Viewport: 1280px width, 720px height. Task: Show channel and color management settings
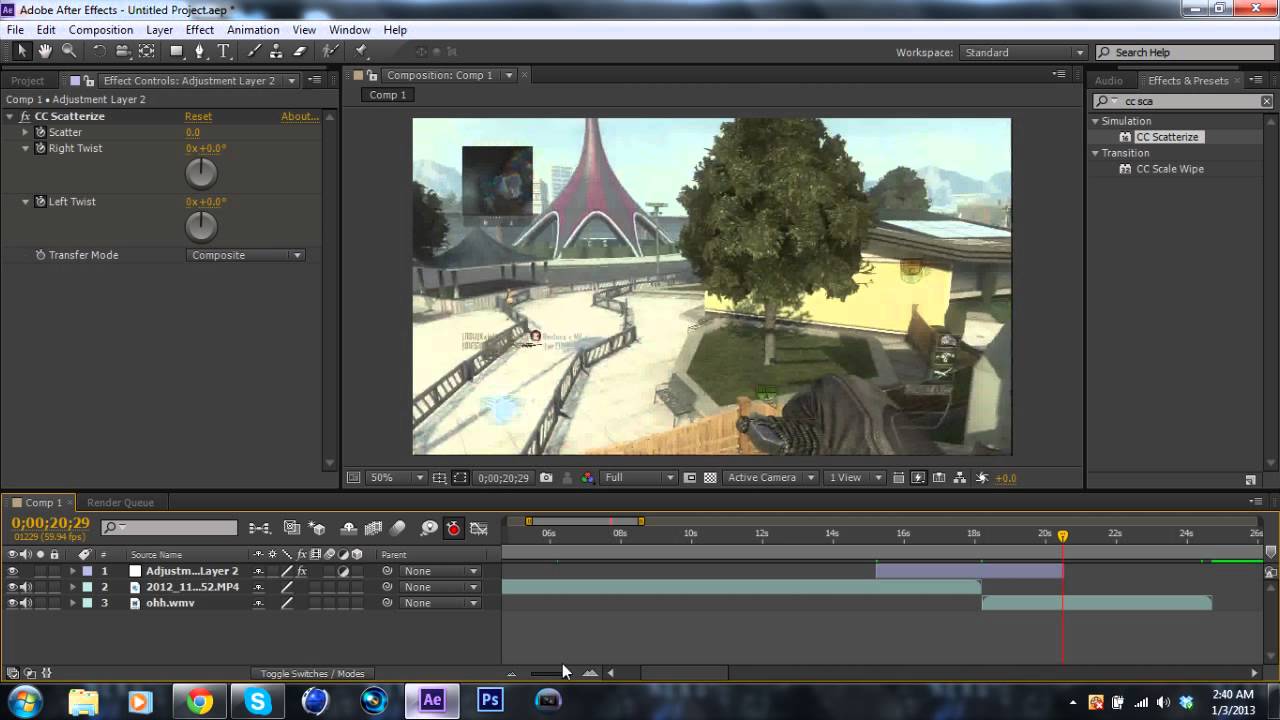[x=587, y=478]
